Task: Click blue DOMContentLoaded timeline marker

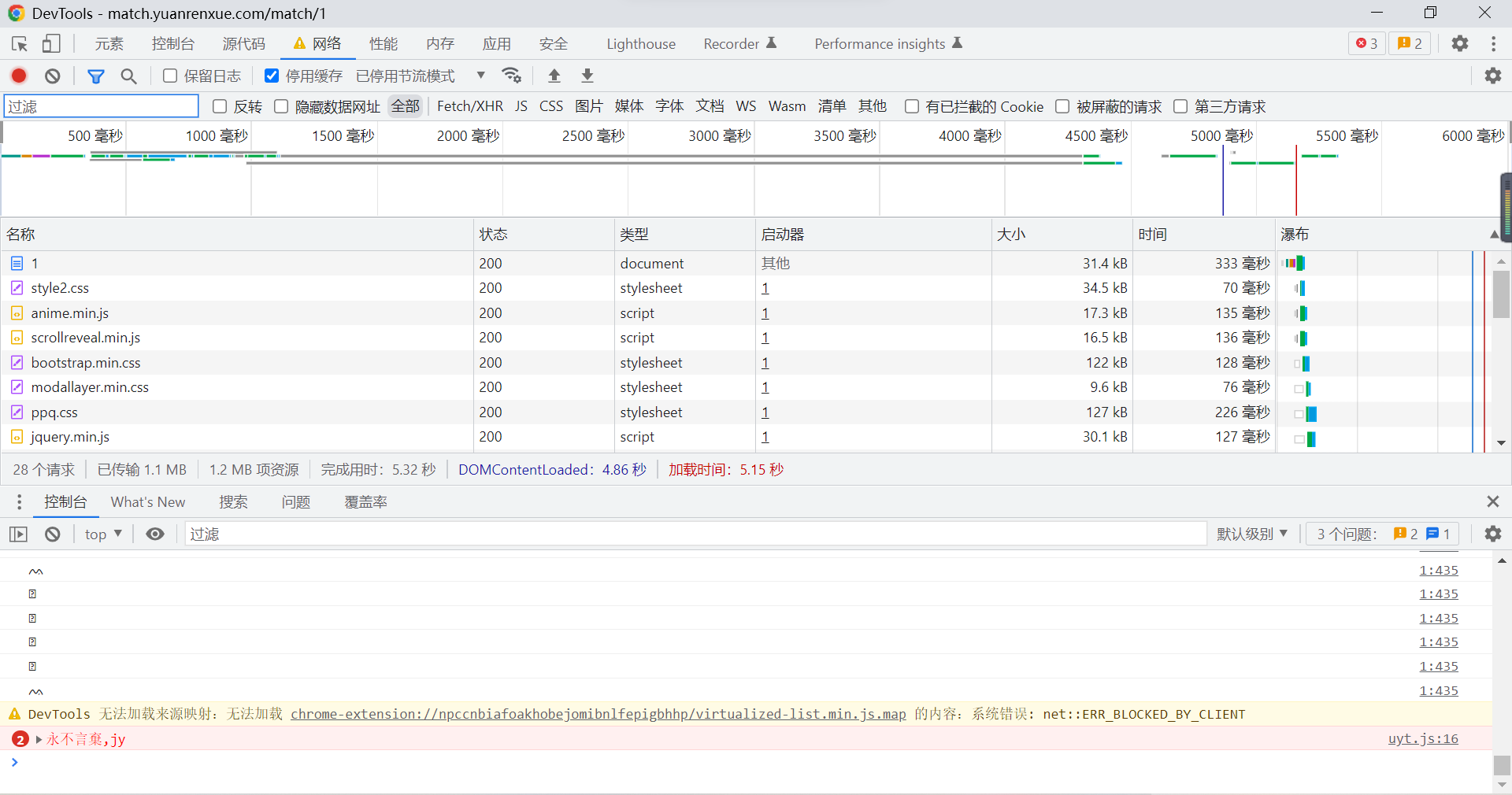Action: point(1223,179)
